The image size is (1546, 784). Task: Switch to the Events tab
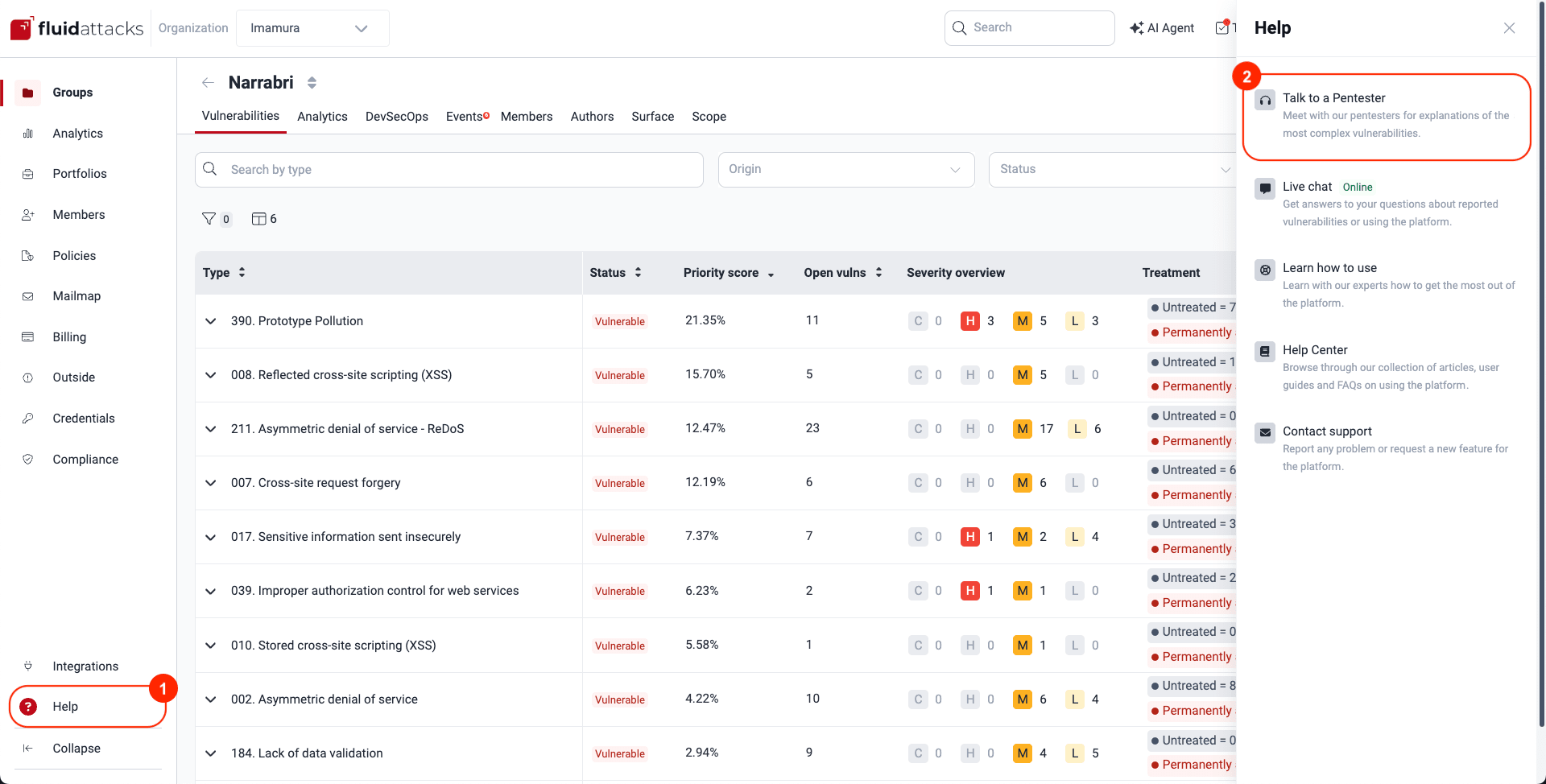tap(465, 117)
